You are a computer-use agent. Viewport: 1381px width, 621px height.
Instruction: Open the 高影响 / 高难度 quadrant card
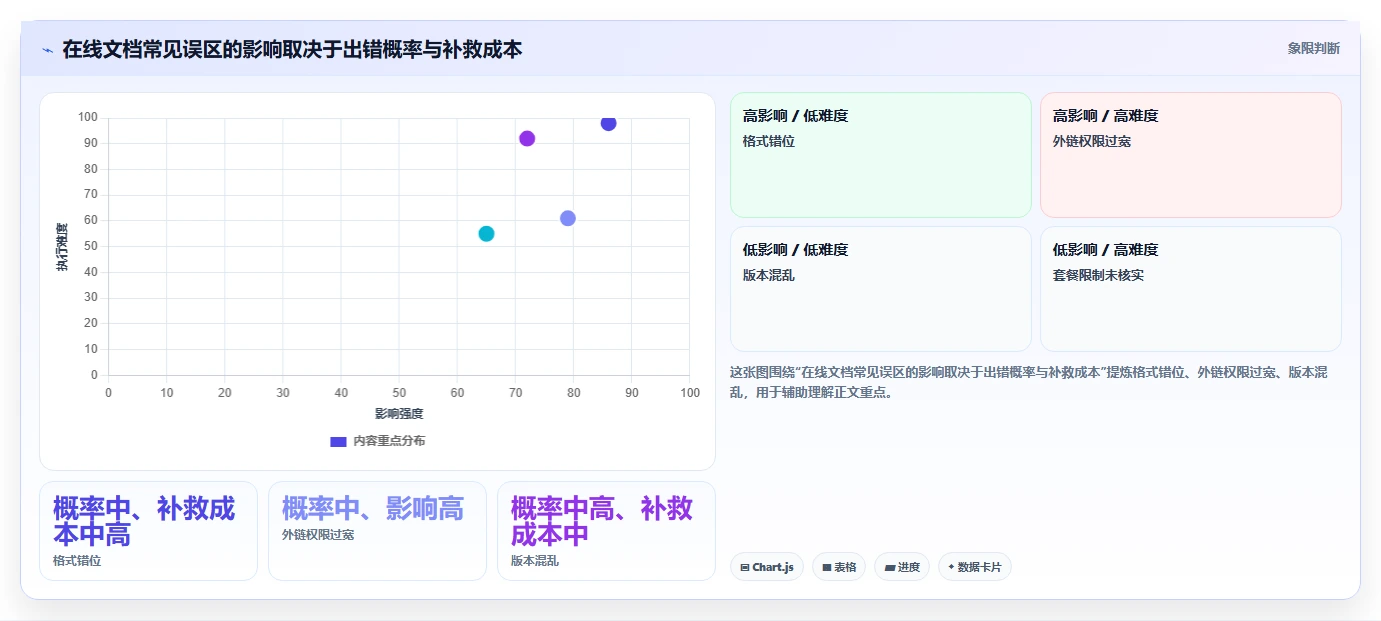tap(1191, 155)
